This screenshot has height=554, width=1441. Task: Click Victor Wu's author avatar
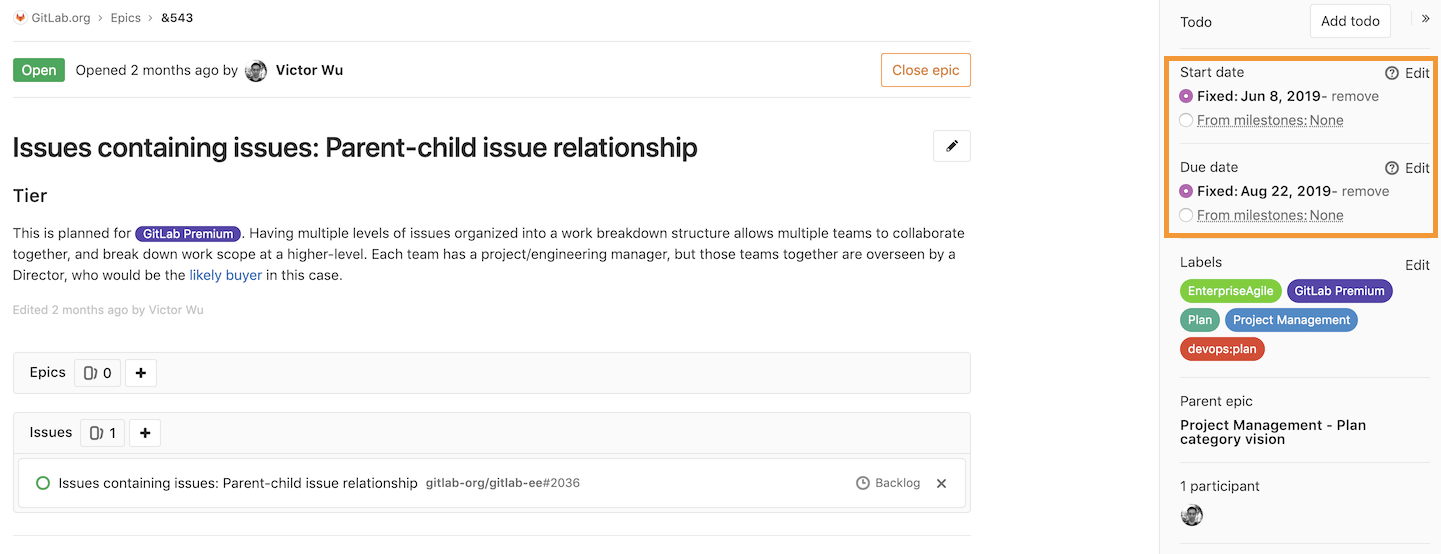tap(256, 70)
